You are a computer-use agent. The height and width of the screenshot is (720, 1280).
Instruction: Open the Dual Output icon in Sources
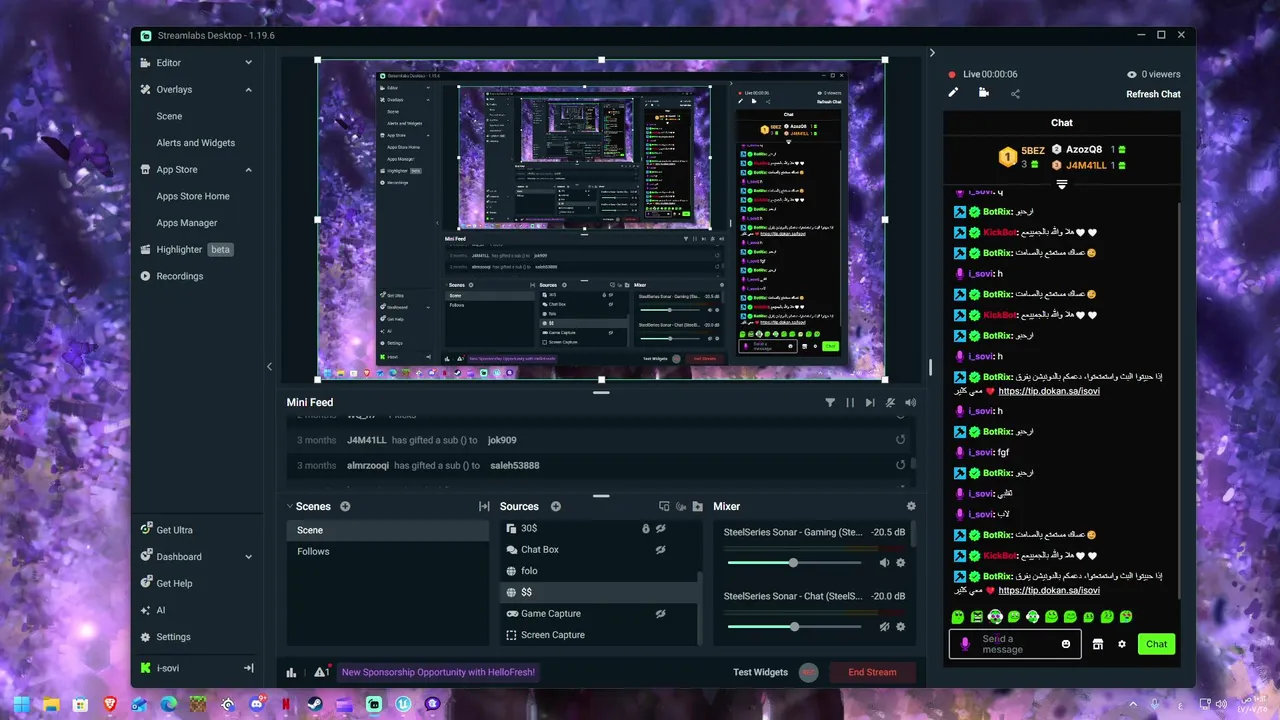tap(663, 507)
